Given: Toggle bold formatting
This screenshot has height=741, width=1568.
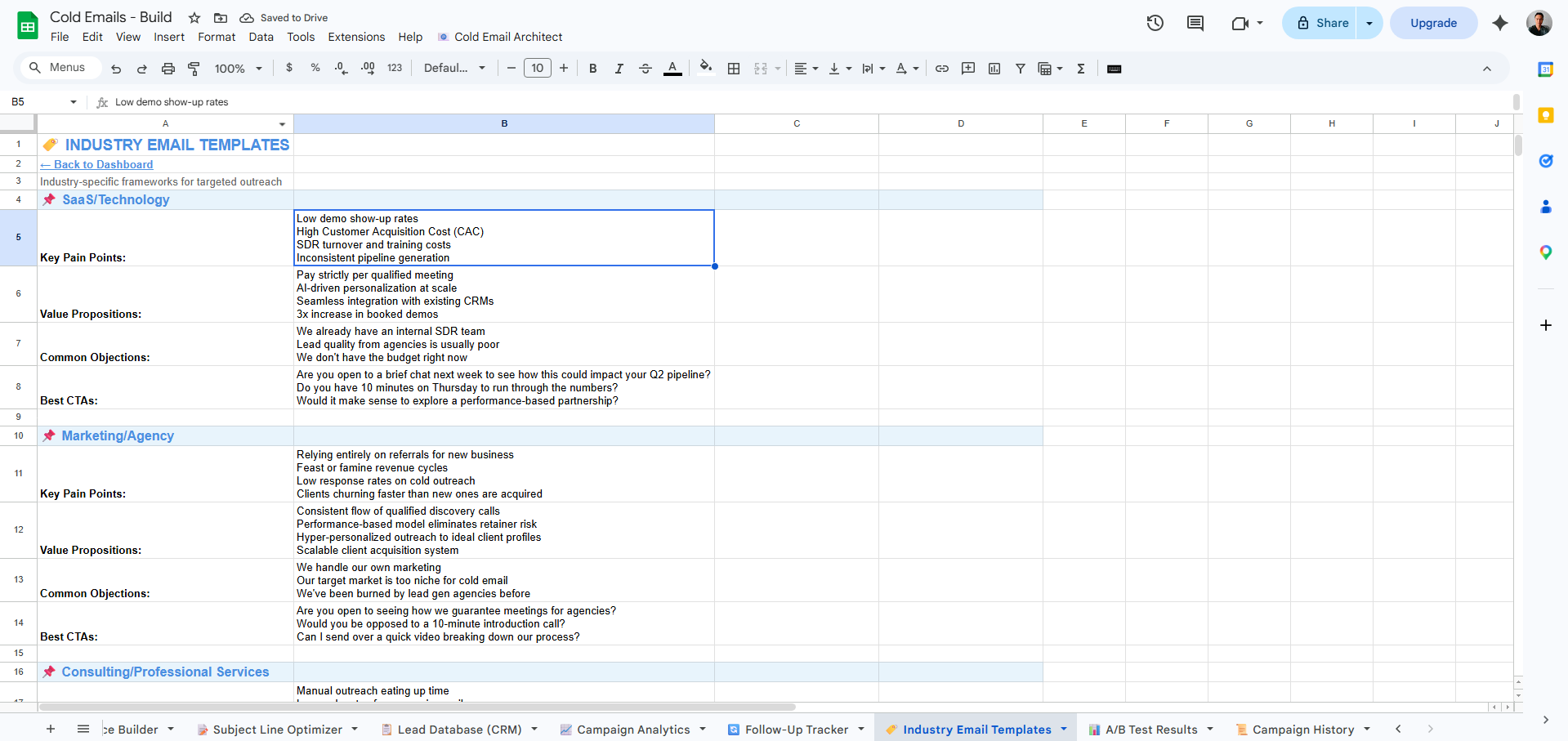Looking at the screenshot, I should click(x=593, y=69).
